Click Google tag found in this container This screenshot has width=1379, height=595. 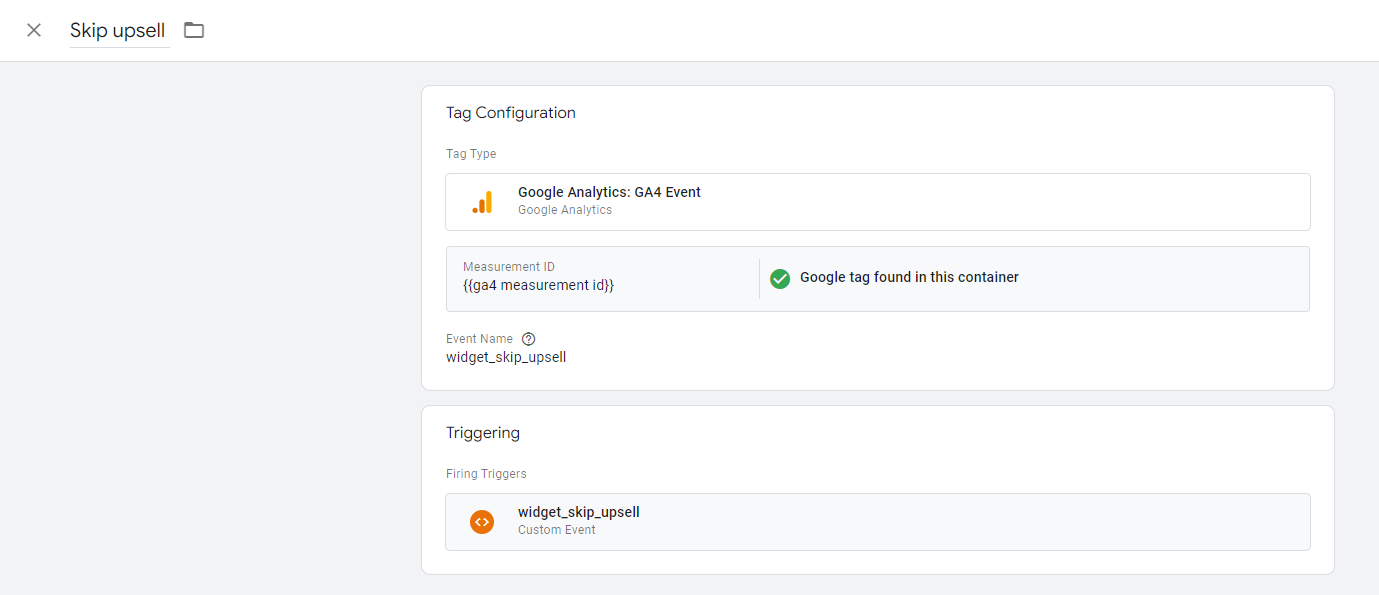coord(909,278)
